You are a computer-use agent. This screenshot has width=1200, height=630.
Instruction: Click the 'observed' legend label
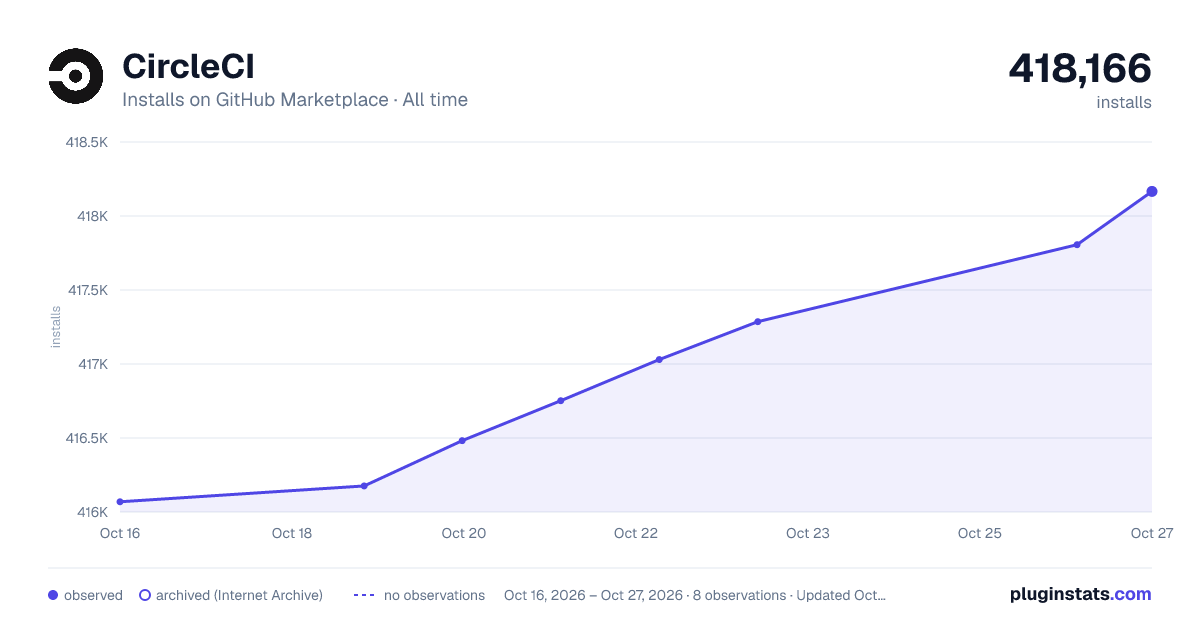click(93, 595)
